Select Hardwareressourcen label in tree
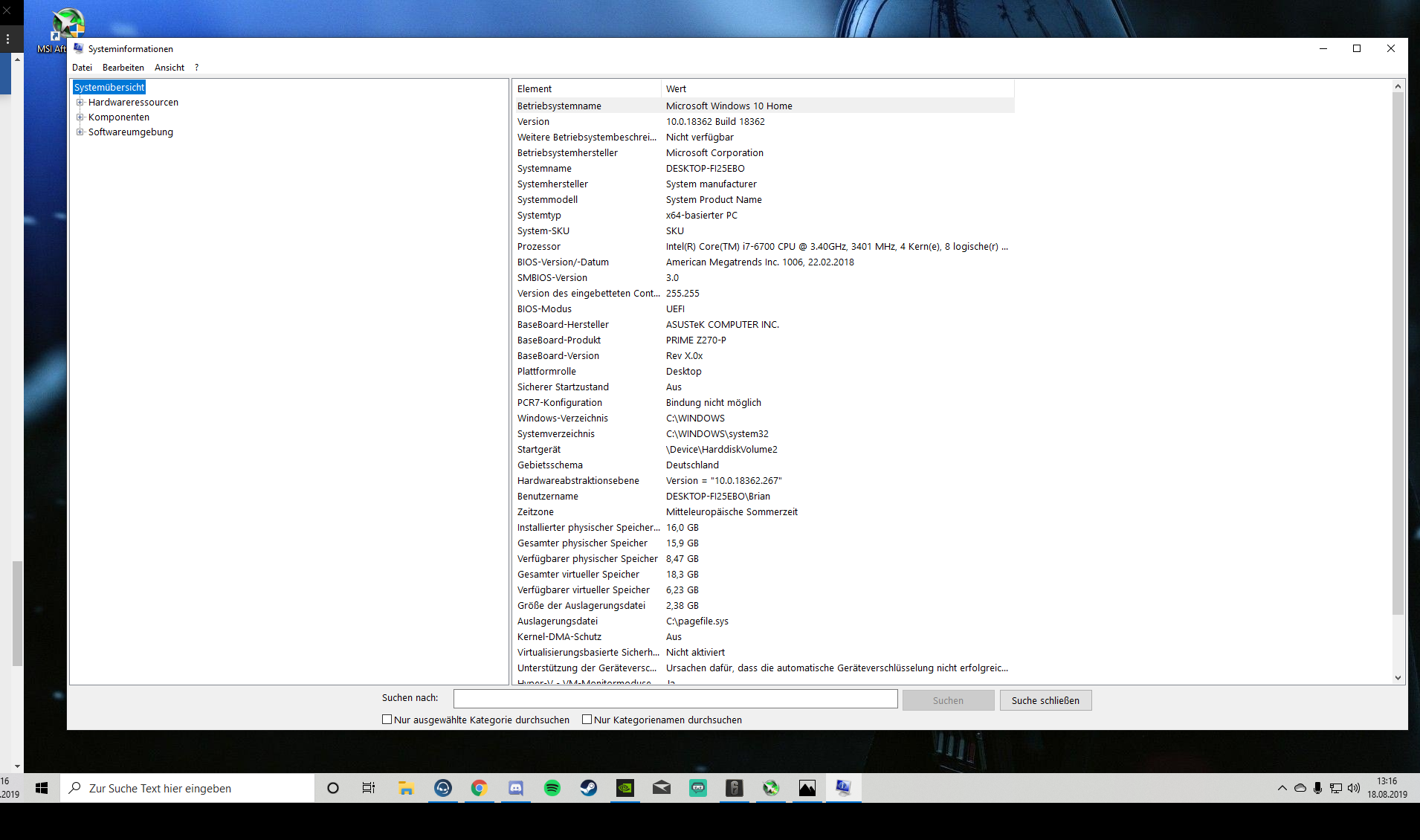This screenshot has width=1420, height=840. (133, 103)
